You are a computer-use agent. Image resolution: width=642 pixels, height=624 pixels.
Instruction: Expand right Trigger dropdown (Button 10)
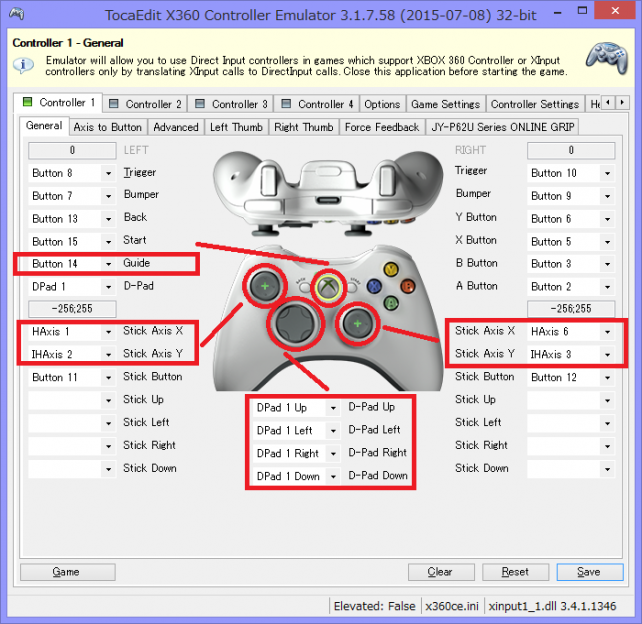coord(608,173)
